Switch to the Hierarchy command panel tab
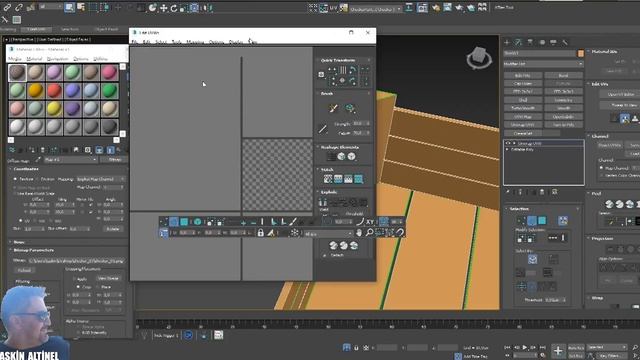 tap(530, 42)
